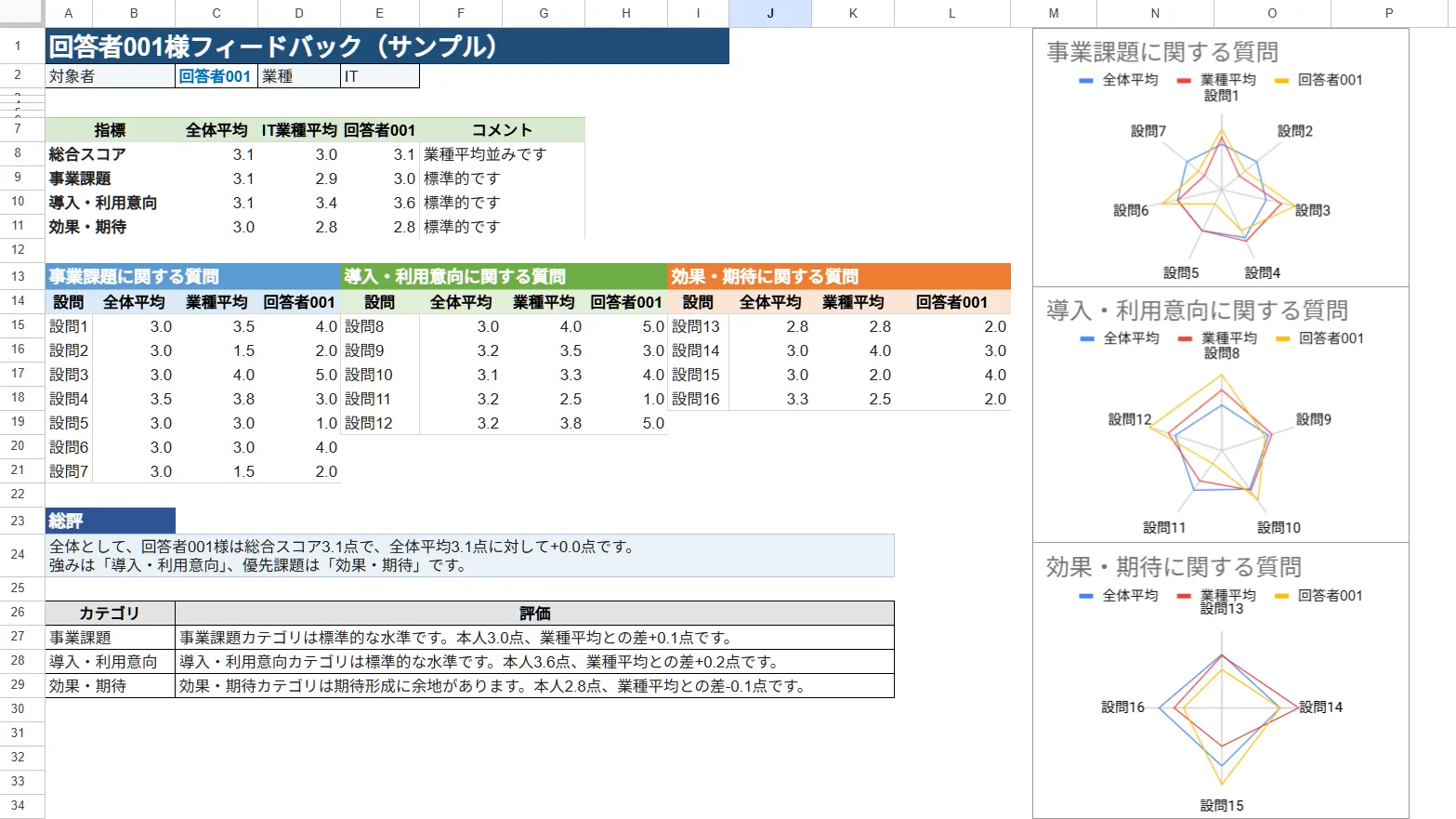Click the 事業課題に関する質問 chart title
Viewport: 1456px width, 819px height.
tap(1162, 52)
